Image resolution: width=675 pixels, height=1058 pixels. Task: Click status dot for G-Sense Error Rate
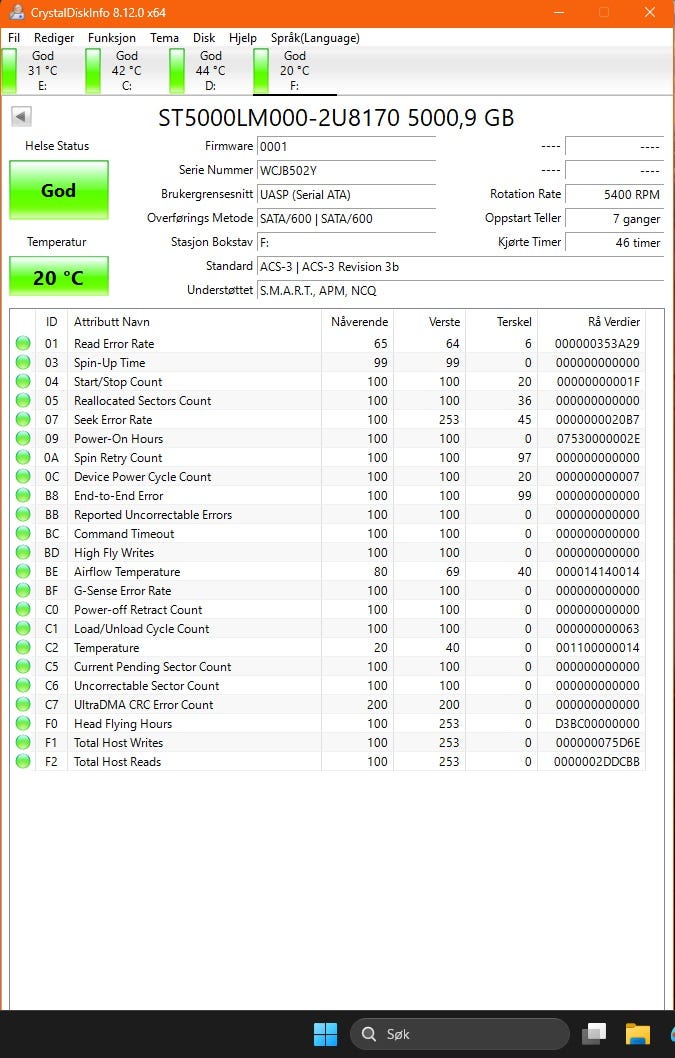24,590
